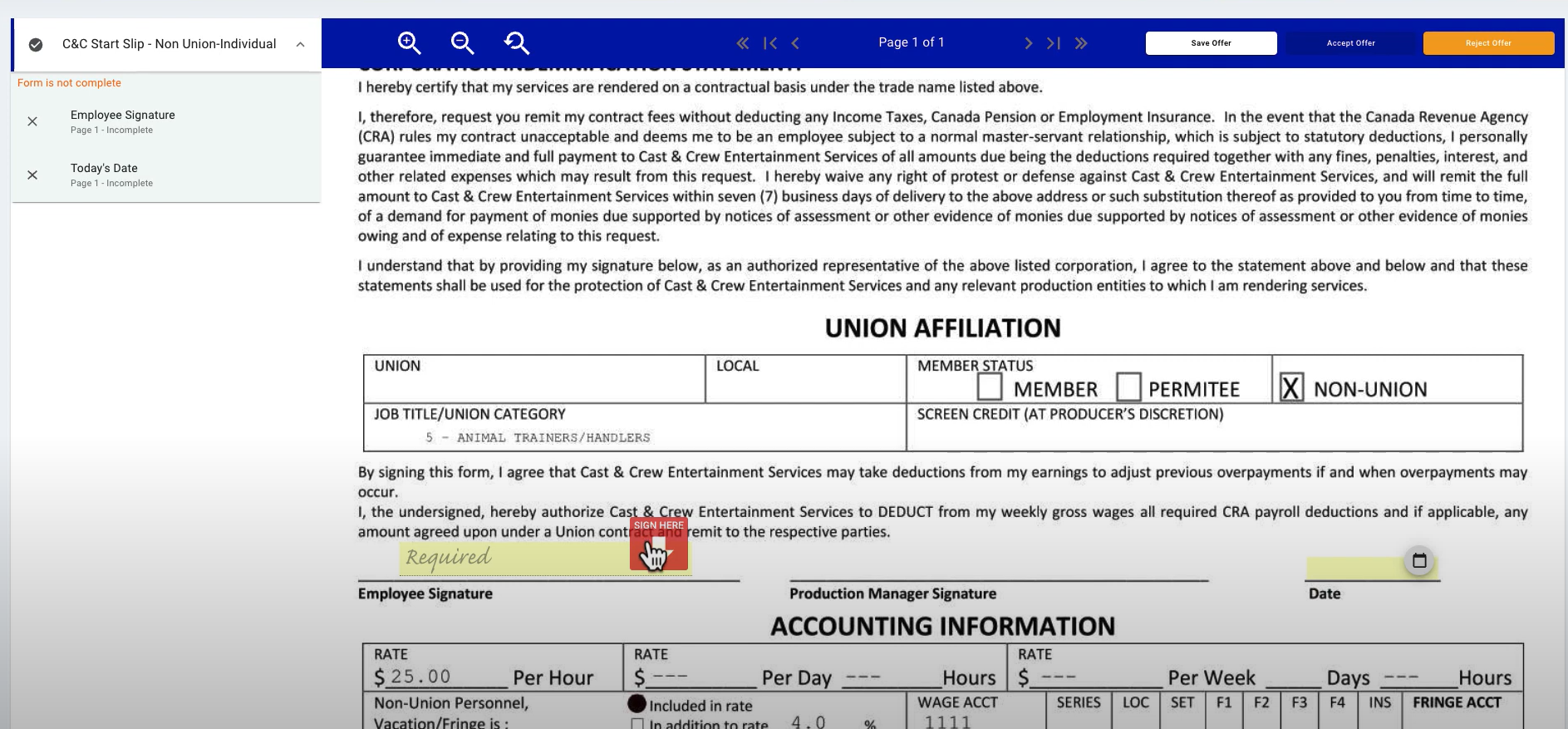
Task: Click the Production Manager Signature label
Action: pos(892,594)
